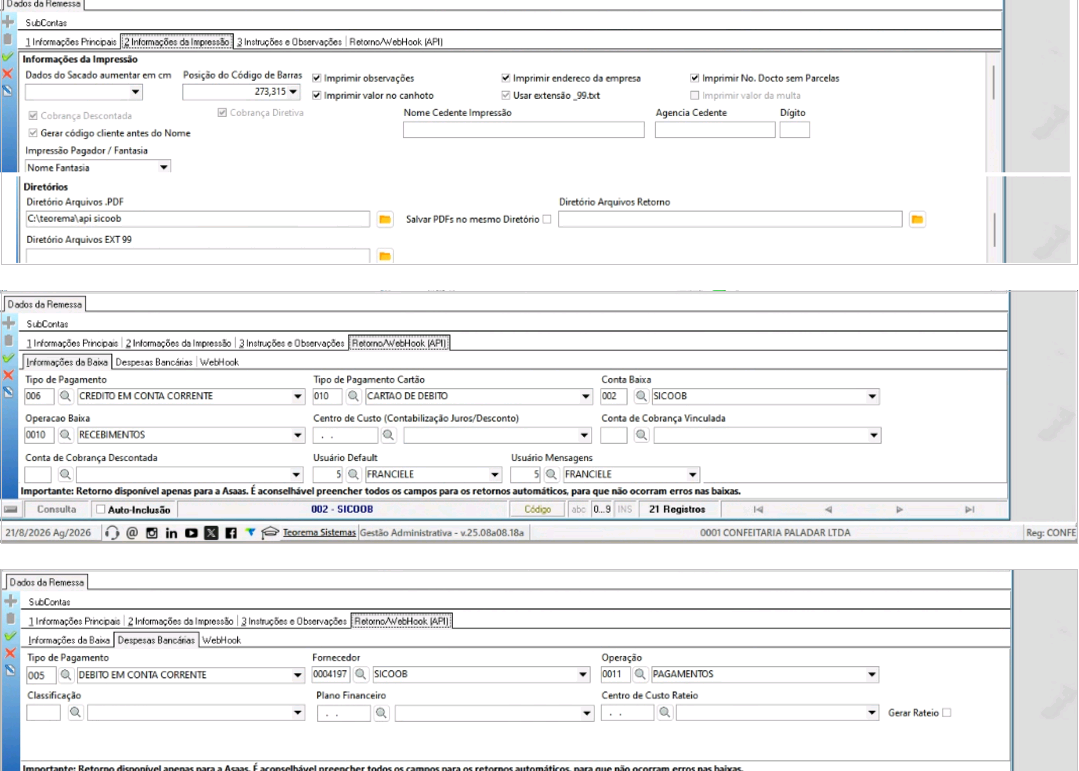Search Tipo de Pagamento code 006
This screenshot has width=1079, height=771.
pos(65,397)
